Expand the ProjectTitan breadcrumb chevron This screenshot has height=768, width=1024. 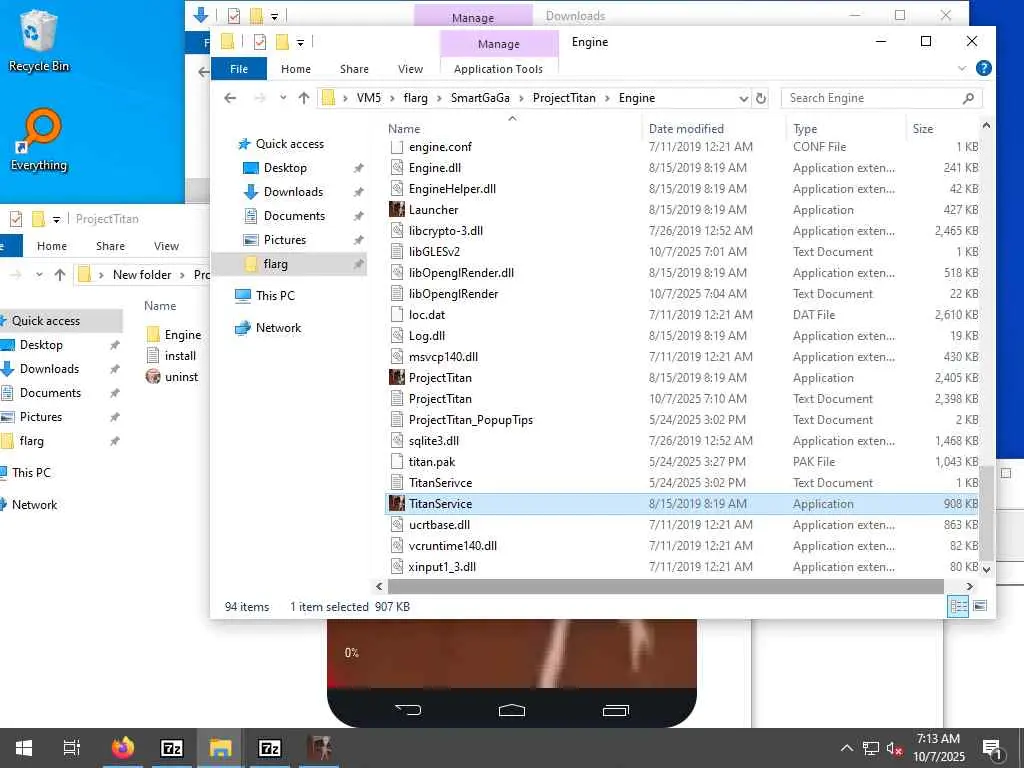coord(607,98)
